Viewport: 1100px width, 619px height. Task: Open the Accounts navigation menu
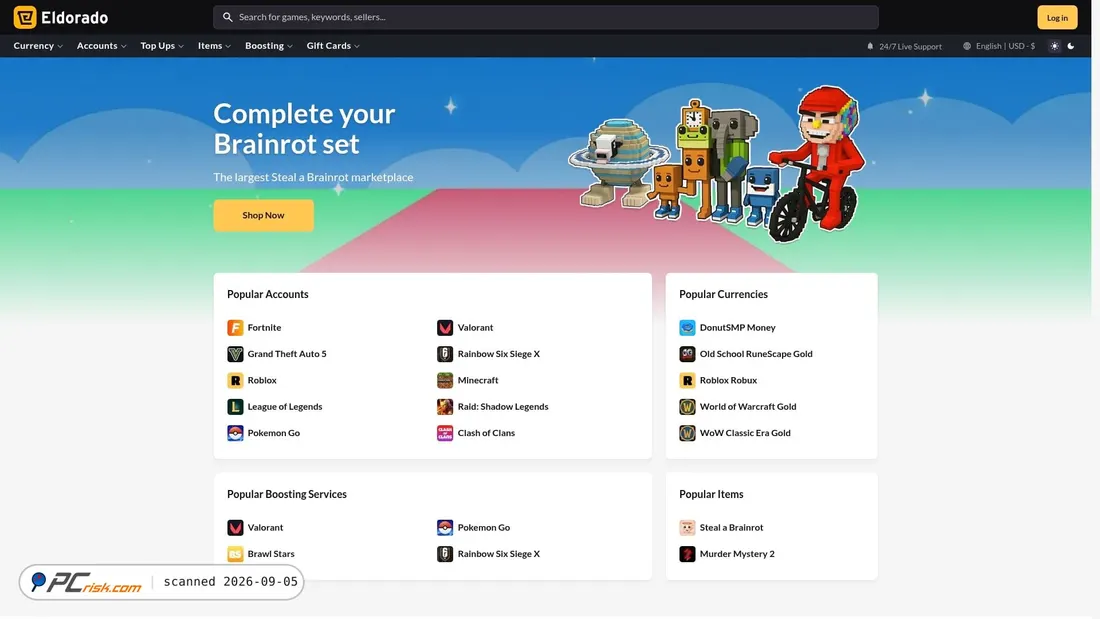(102, 46)
